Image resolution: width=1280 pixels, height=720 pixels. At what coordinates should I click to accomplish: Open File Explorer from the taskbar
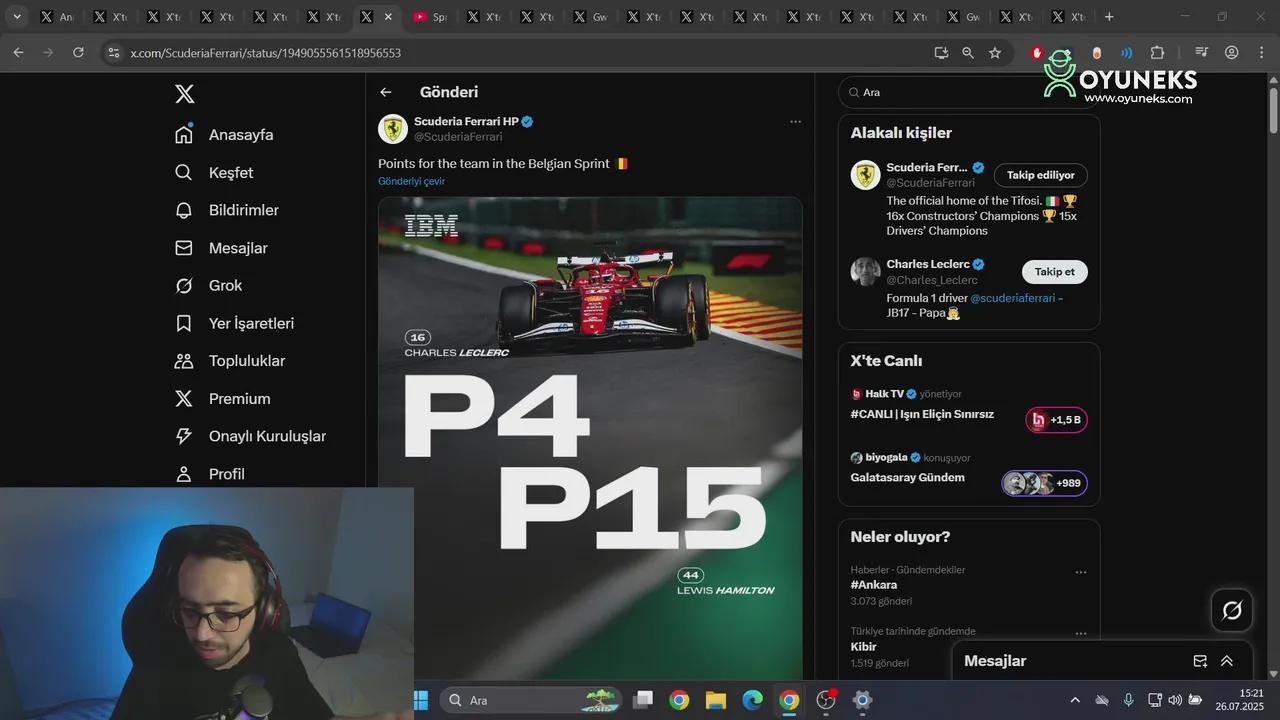[x=715, y=700]
